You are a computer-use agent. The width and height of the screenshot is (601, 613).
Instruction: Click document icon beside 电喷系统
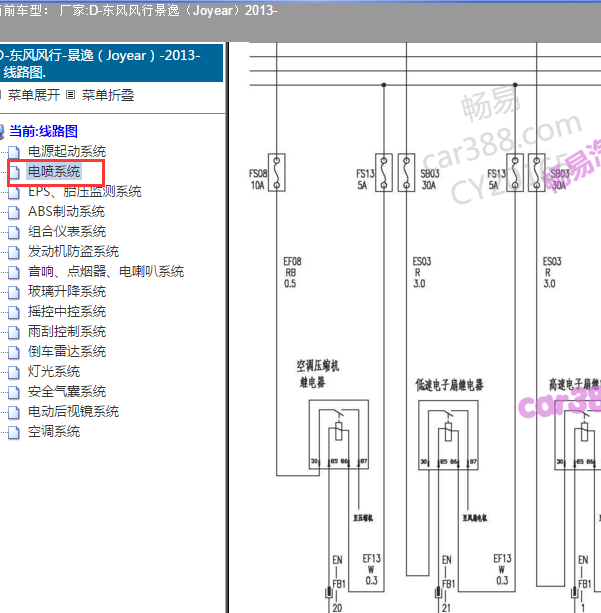[14, 172]
